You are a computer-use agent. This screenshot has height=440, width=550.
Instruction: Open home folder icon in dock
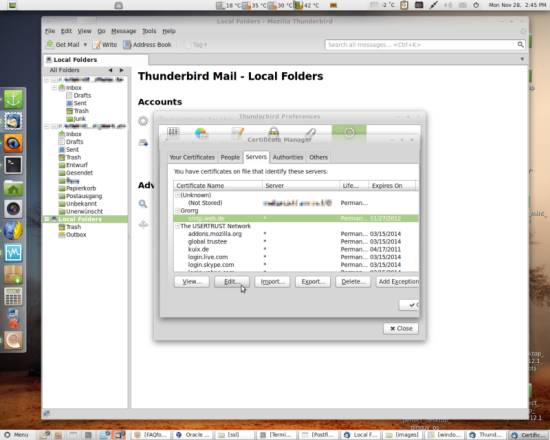tap(13, 187)
